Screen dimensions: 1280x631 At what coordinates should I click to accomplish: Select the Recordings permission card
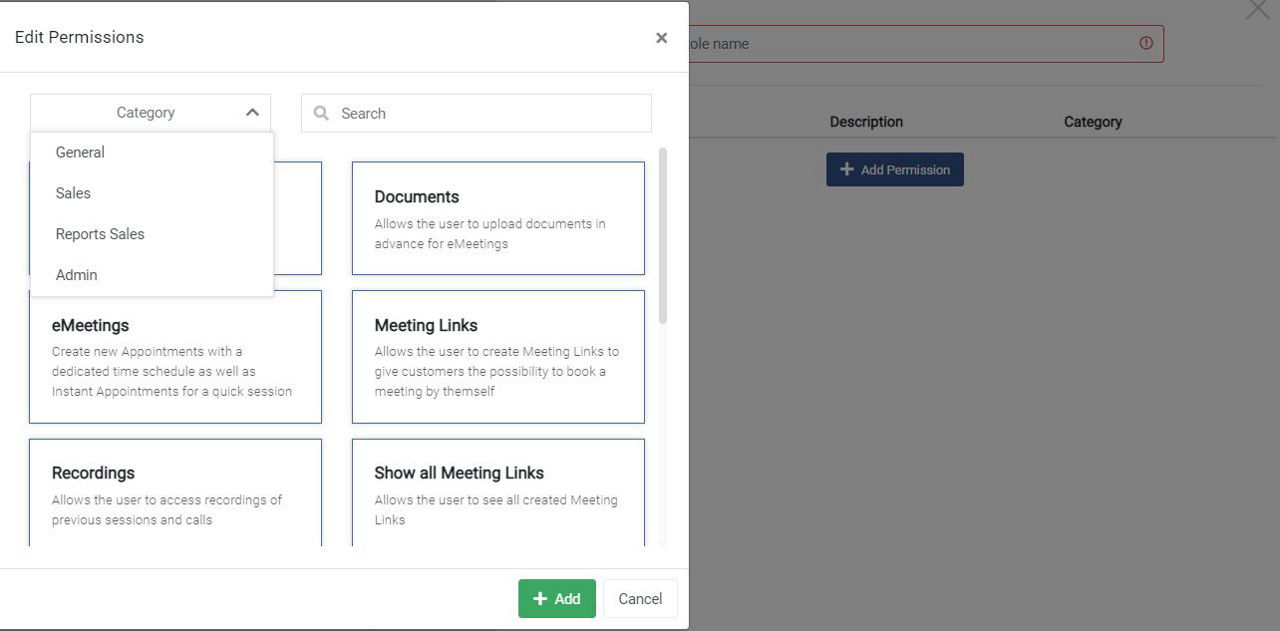(x=175, y=492)
